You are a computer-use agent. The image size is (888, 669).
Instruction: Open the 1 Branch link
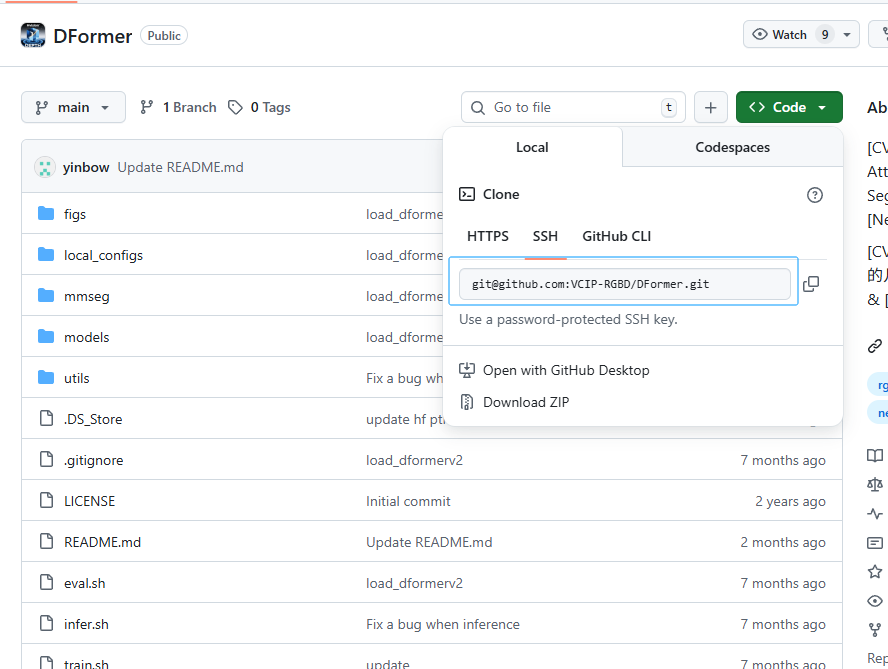pyautogui.click(x=178, y=107)
